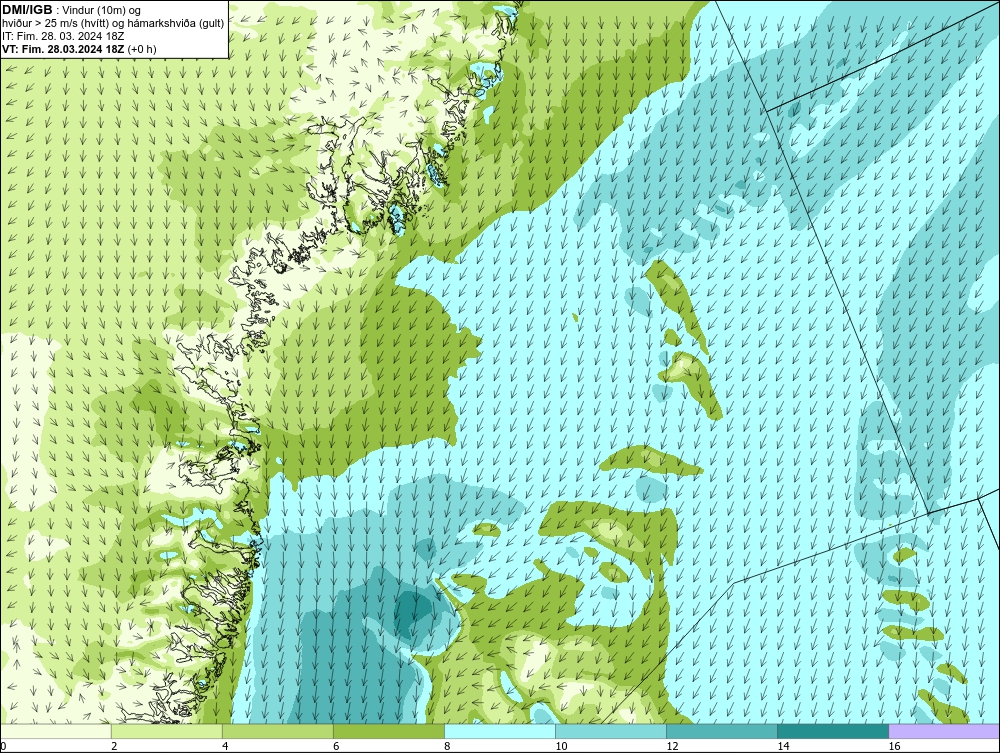The image size is (1000, 753).
Task: Click the legend label '12'
Action: point(672,746)
